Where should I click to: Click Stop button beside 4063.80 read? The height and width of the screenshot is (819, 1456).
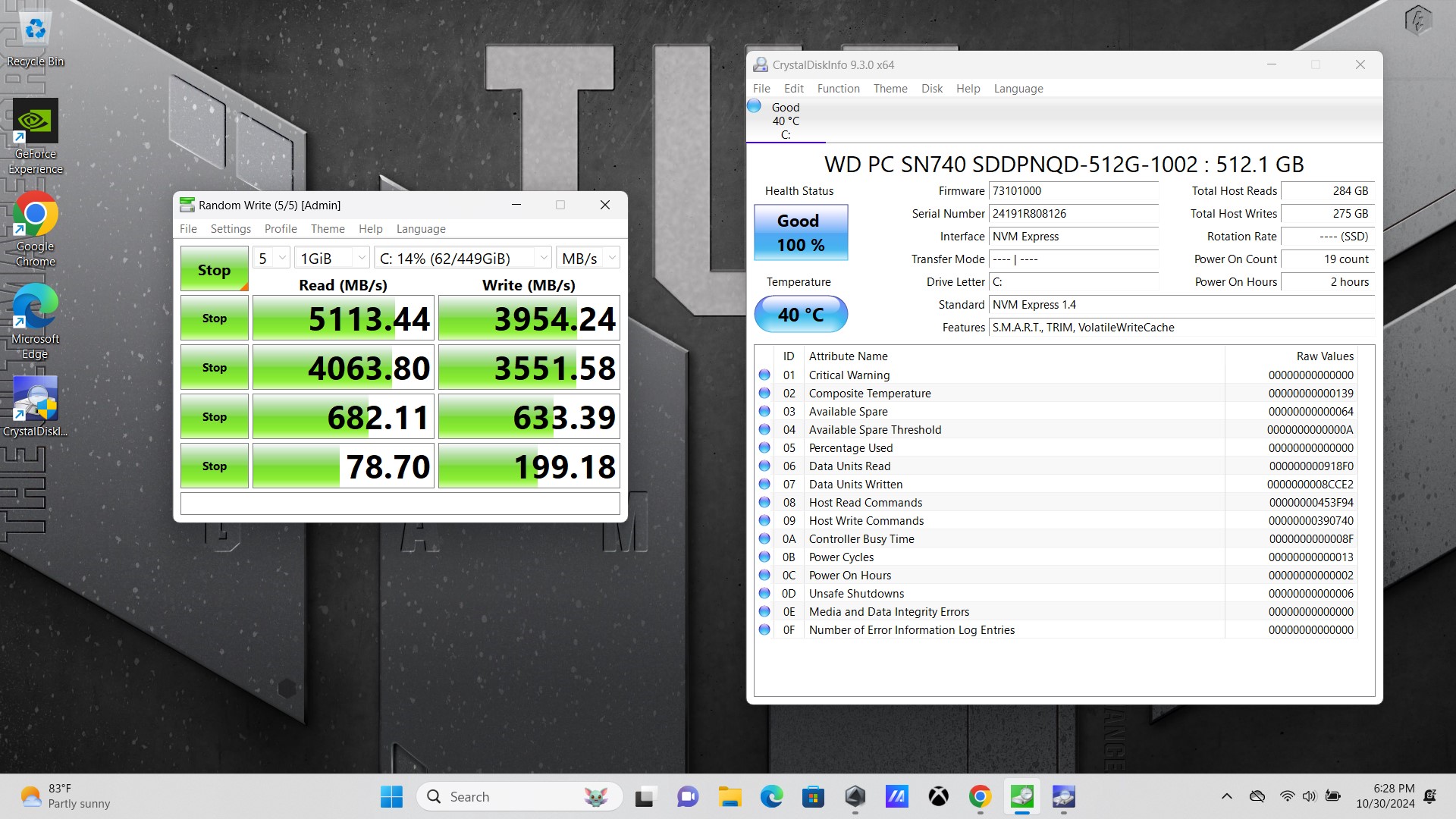[x=215, y=368]
